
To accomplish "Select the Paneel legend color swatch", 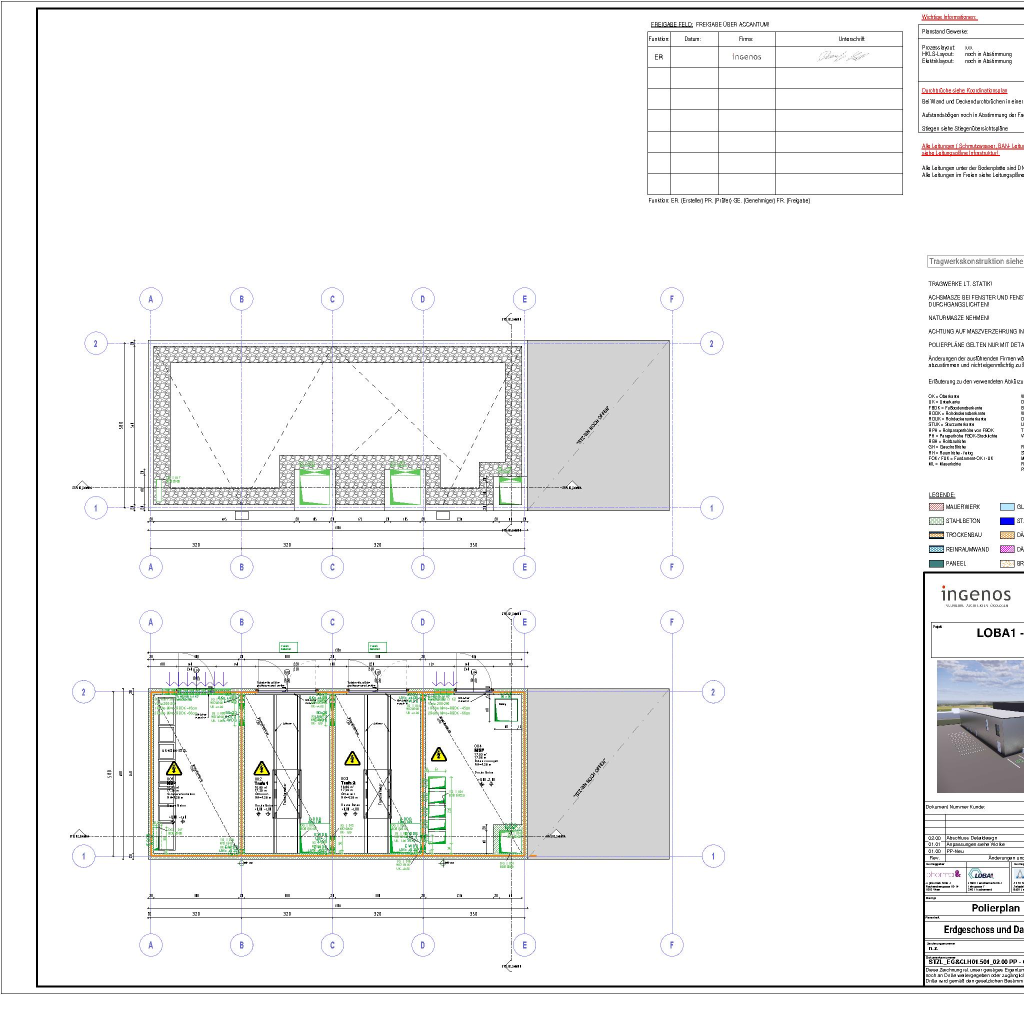I will pos(936,563).
